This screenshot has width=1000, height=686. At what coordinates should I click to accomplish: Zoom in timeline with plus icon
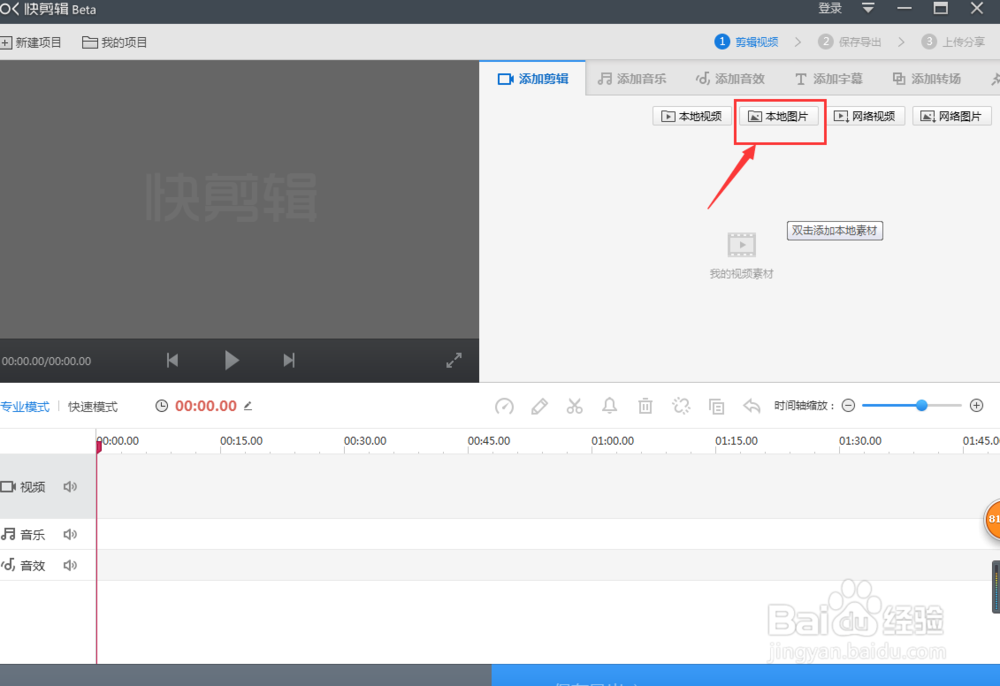click(976, 405)
